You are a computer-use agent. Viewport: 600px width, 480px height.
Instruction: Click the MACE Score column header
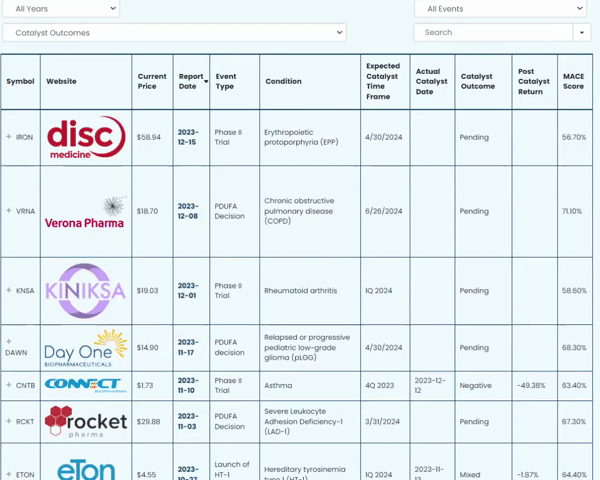(573, 82)
